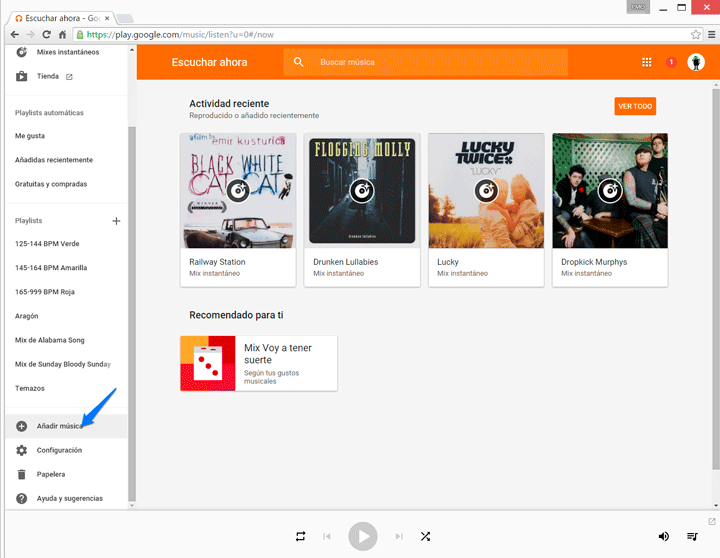Open Mix de Sunday Bloody Sunday playlist

coord(63,364)
